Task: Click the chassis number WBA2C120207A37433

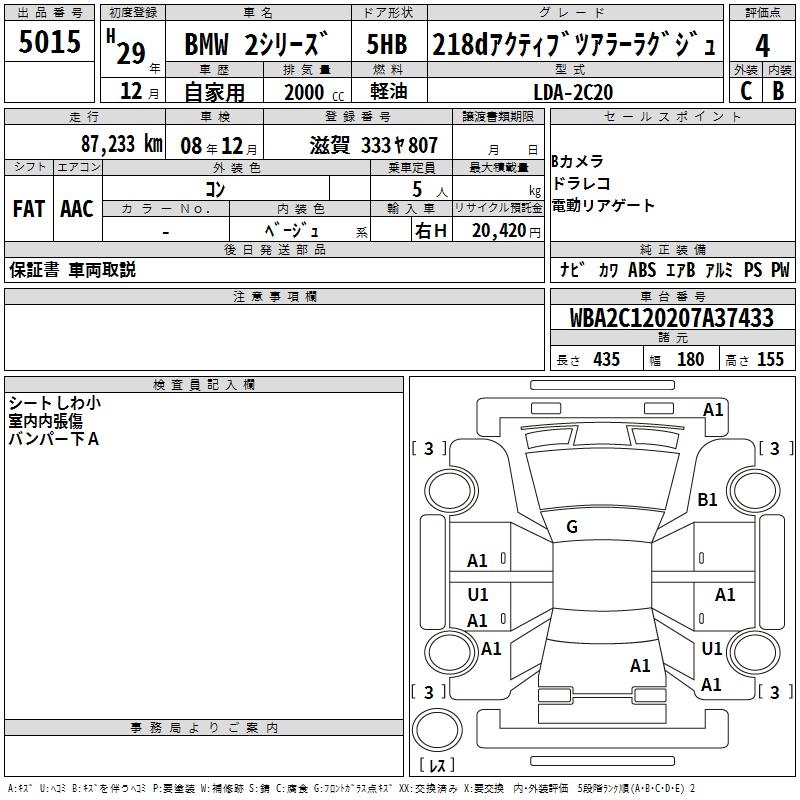Action: coord(671,318)
